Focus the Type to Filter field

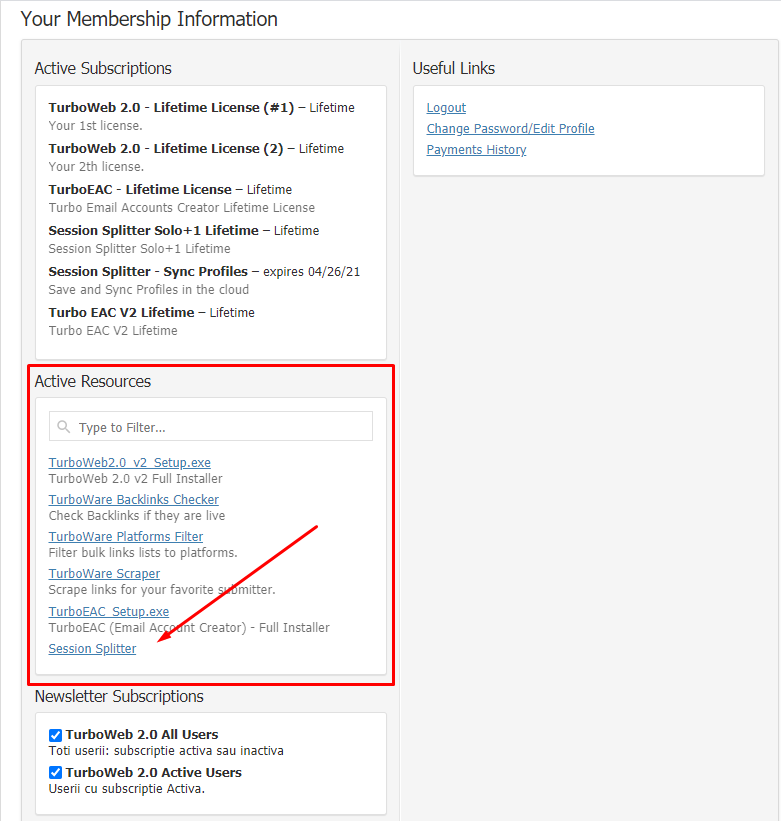211,426
